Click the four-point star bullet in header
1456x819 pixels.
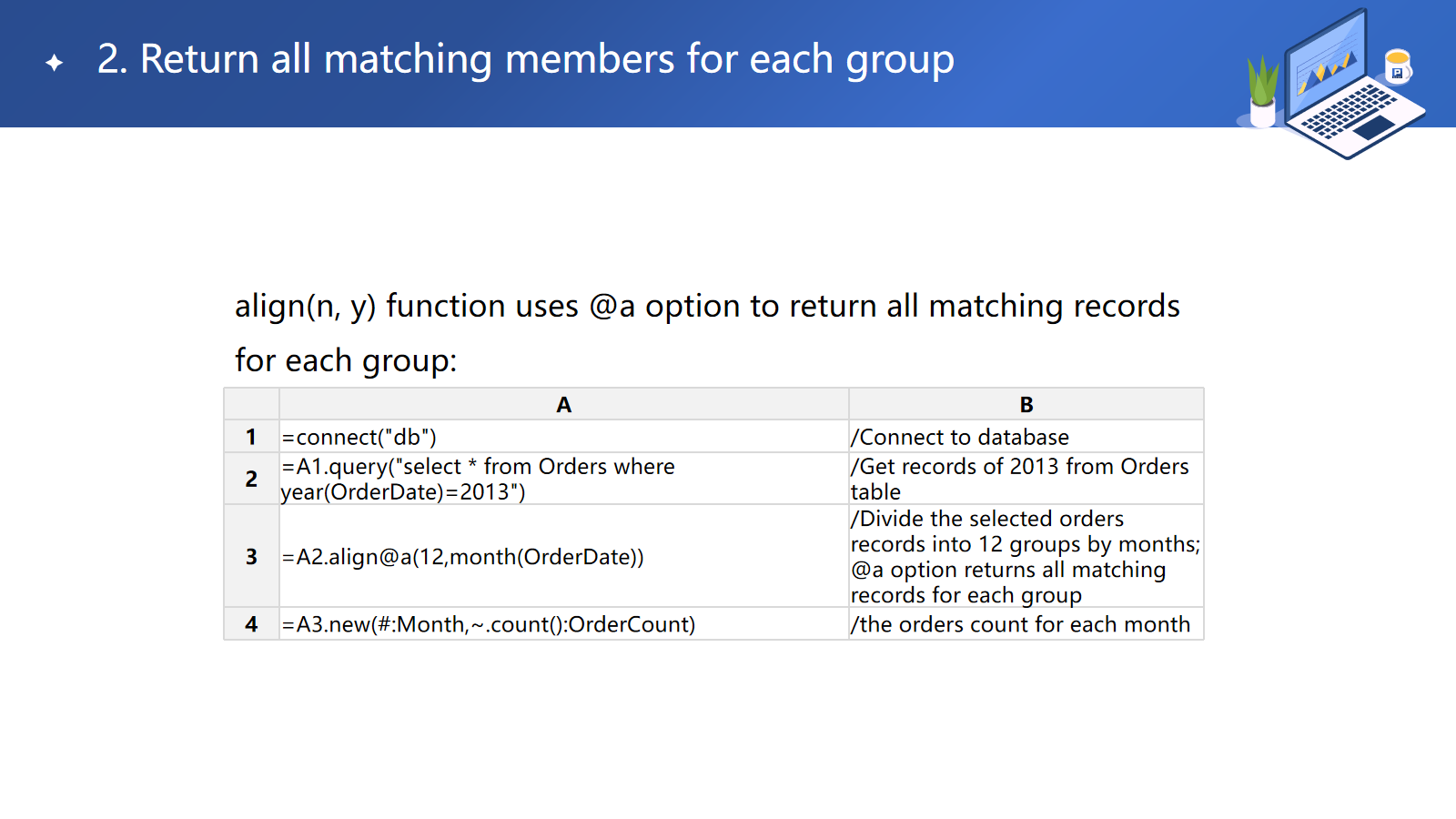[55, 63]
